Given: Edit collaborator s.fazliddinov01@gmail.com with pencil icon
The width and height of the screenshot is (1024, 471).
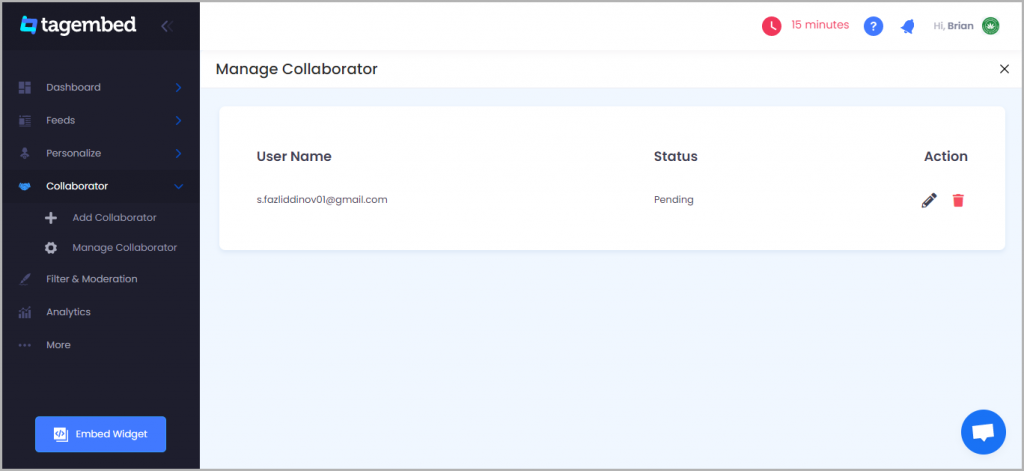Looking at the screenshot, I should click(929, 201).
